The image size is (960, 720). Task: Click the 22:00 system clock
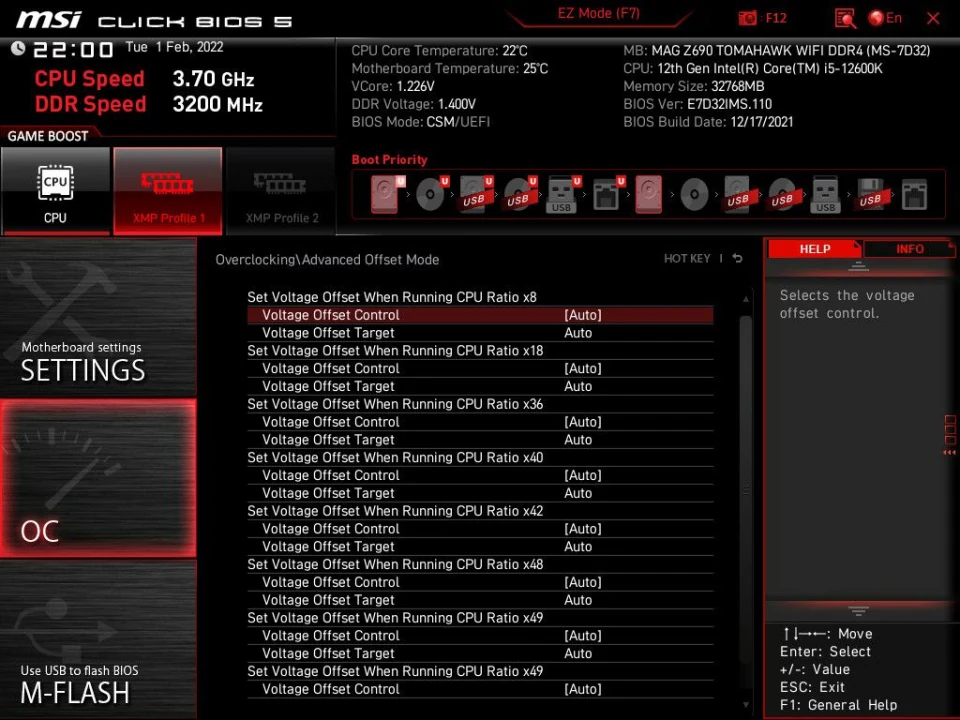[73, 49]
